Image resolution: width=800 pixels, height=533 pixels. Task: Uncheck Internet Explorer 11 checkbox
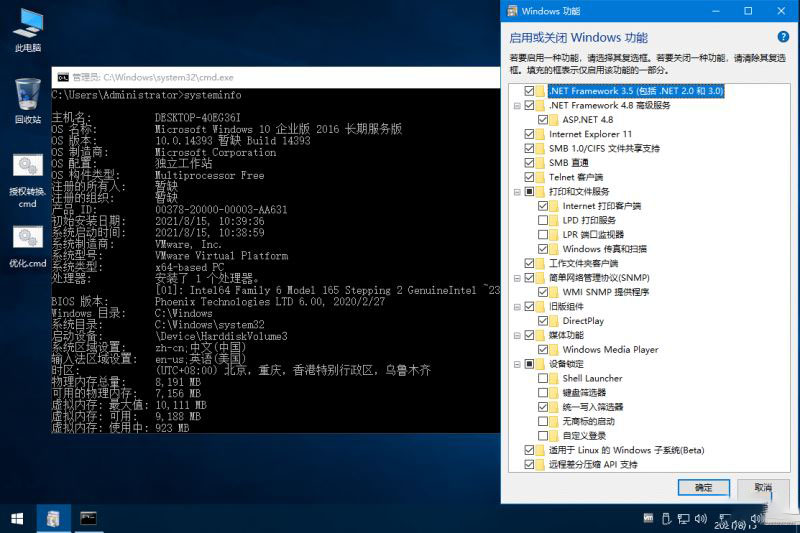pos(529,134)
